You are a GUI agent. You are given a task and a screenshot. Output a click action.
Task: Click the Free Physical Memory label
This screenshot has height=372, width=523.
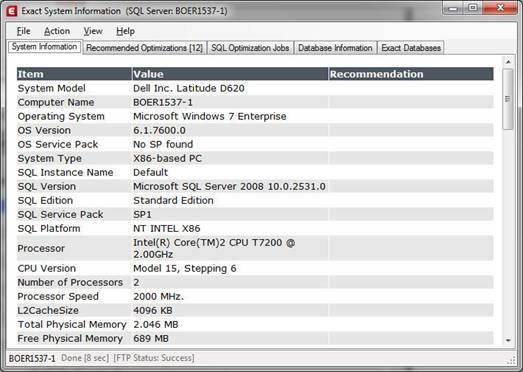tap(70, 339)
